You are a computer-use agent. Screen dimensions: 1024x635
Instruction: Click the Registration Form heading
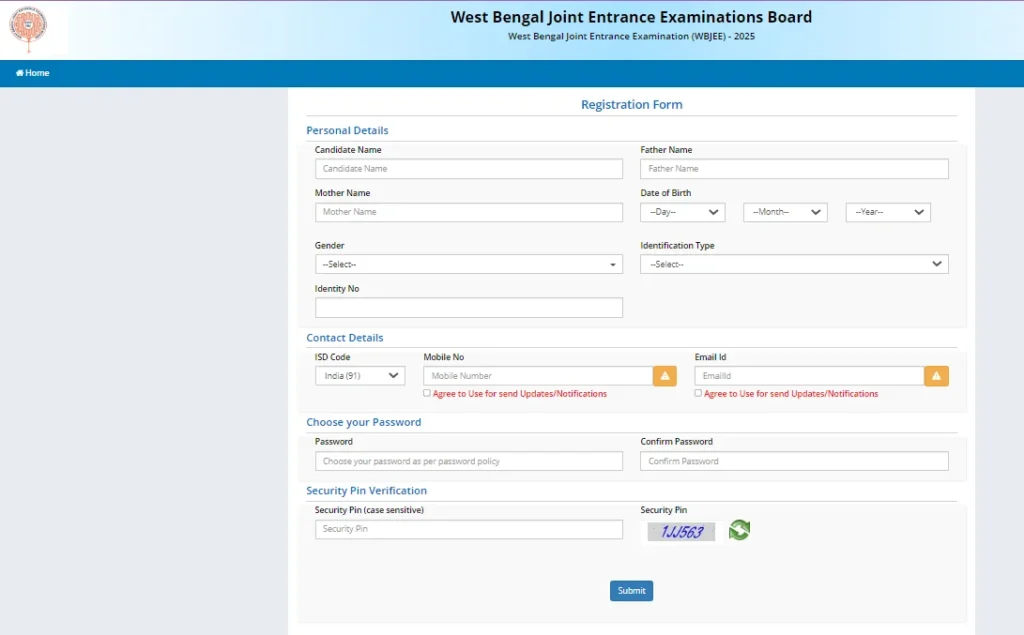pos(632,105)
